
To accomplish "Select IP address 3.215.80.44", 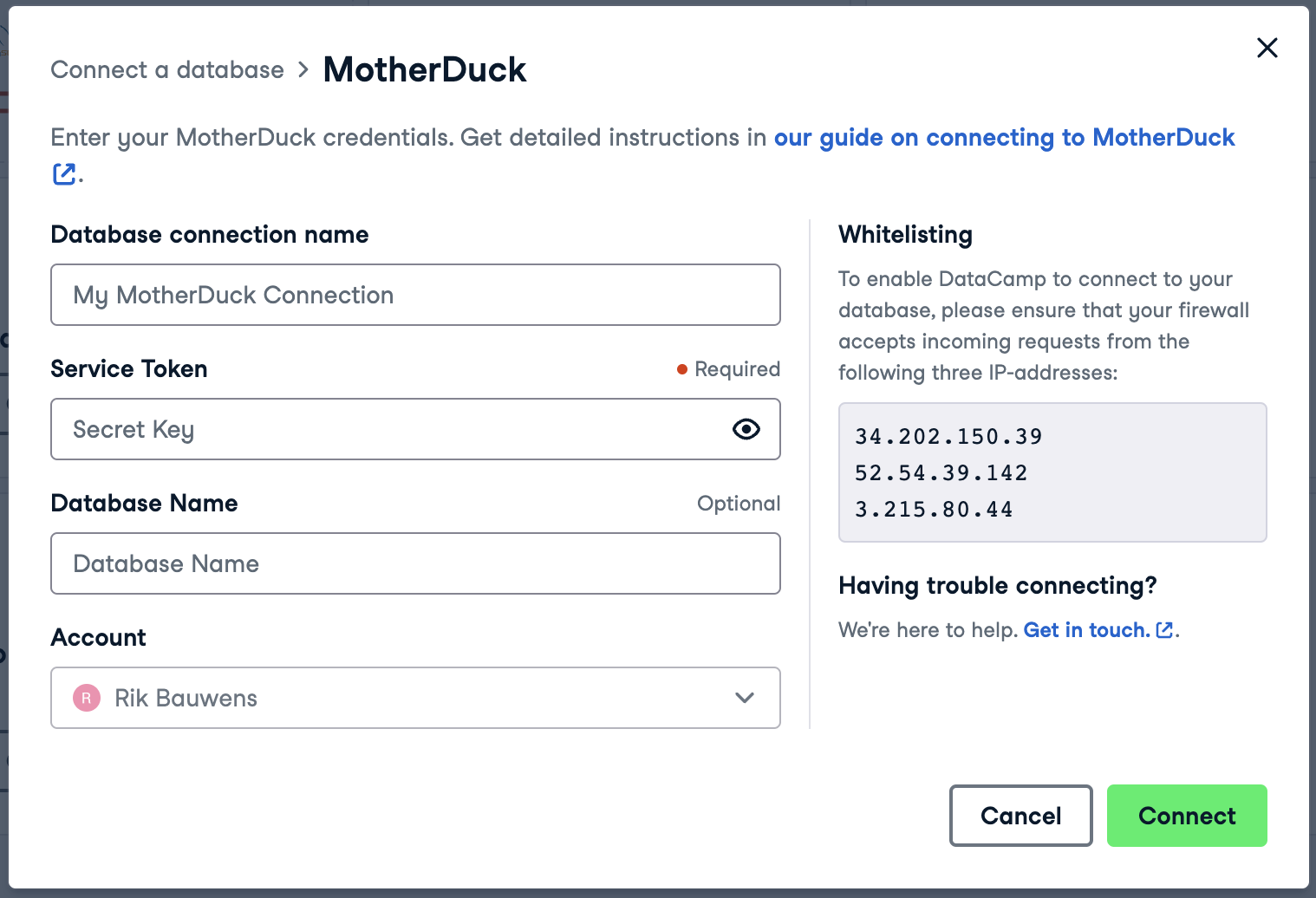I will click(x=934, y=509).
